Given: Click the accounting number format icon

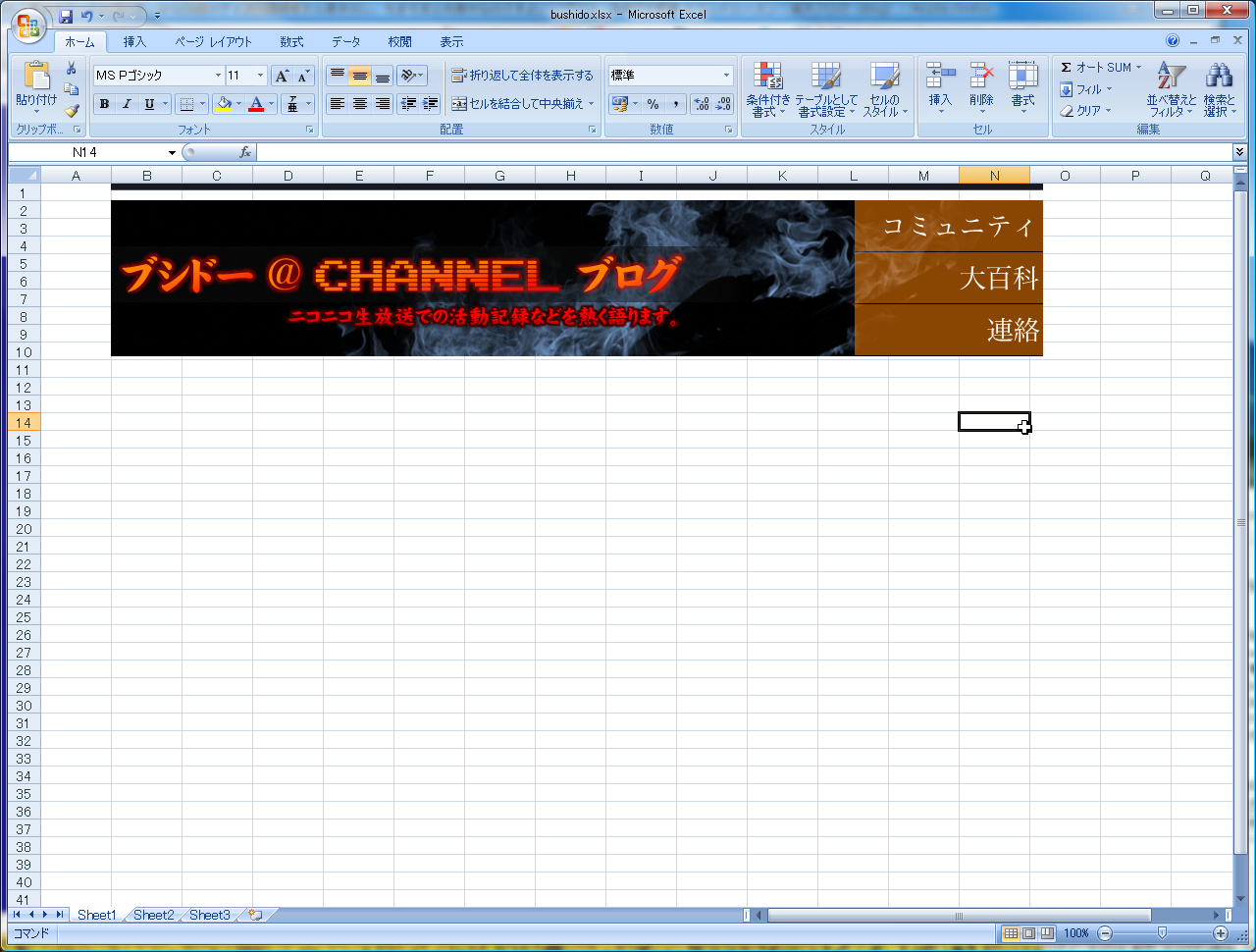Looking at the screenshot, I should [619, 104].
